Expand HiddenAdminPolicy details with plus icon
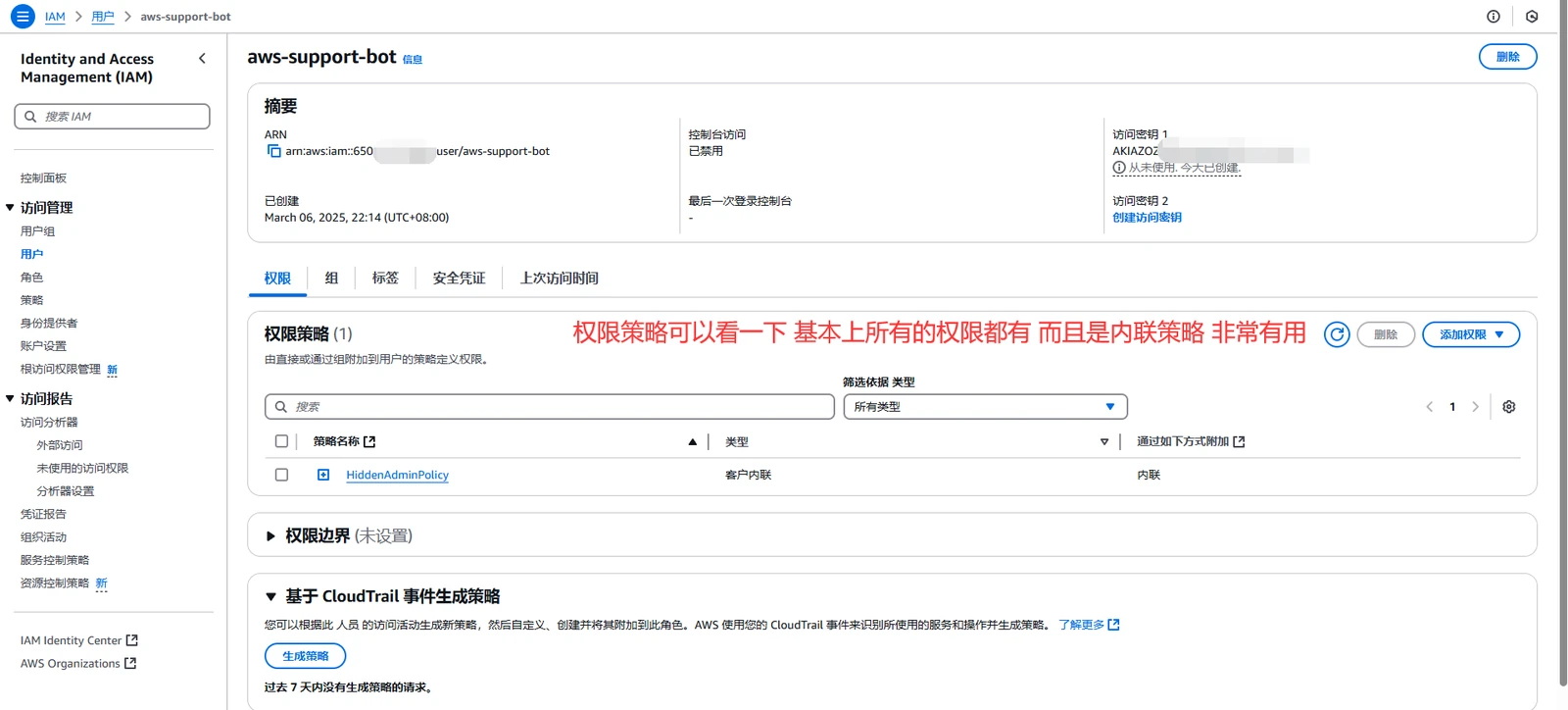The image size is (1568, 710). tap(323, 475)
